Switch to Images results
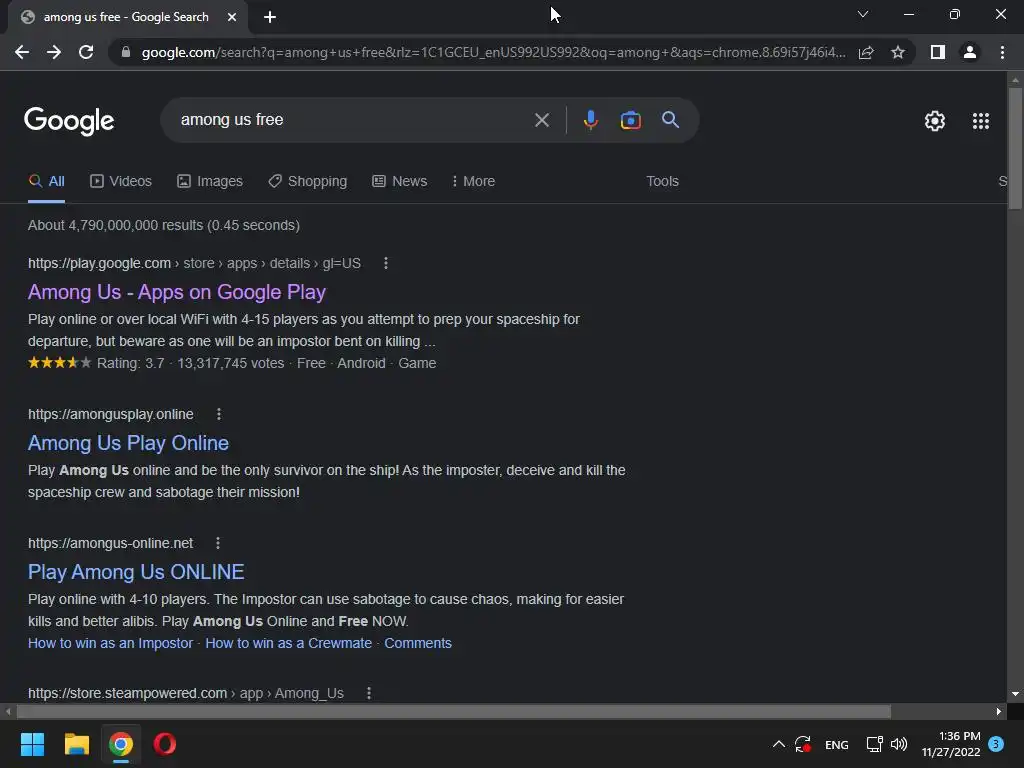The height and width of the screenshot is (768, 1024). (x=210, y=182)
